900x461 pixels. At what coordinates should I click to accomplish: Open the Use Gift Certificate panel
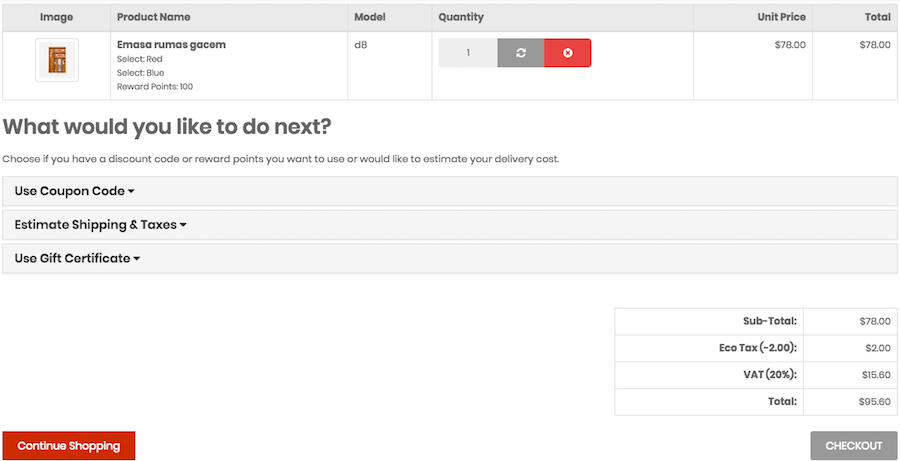point(77,258)
